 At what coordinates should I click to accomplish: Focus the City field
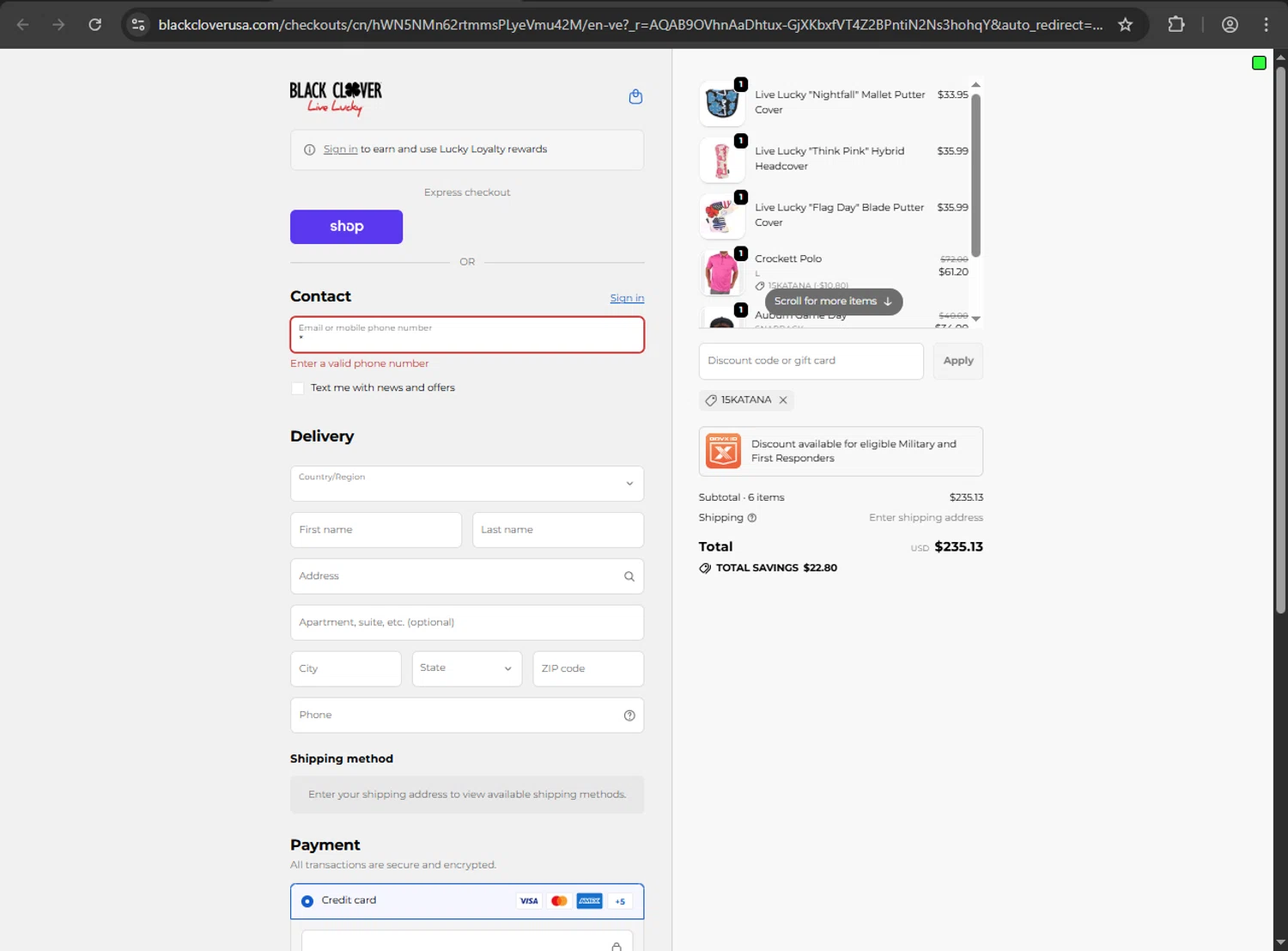[x=346, y=668]
